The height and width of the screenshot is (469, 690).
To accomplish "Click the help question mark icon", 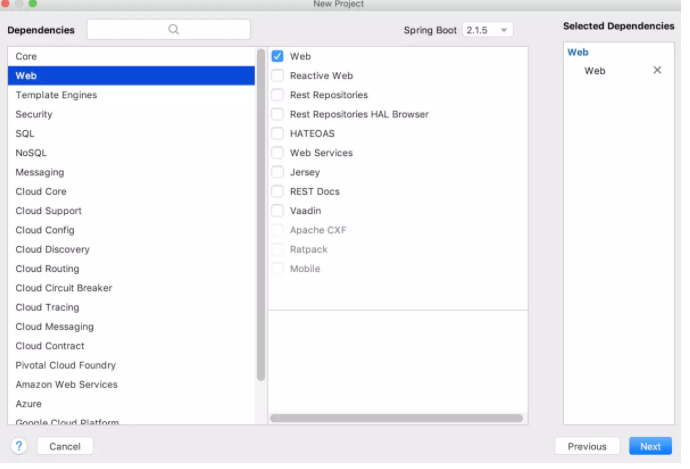I will tap(19, 446).
